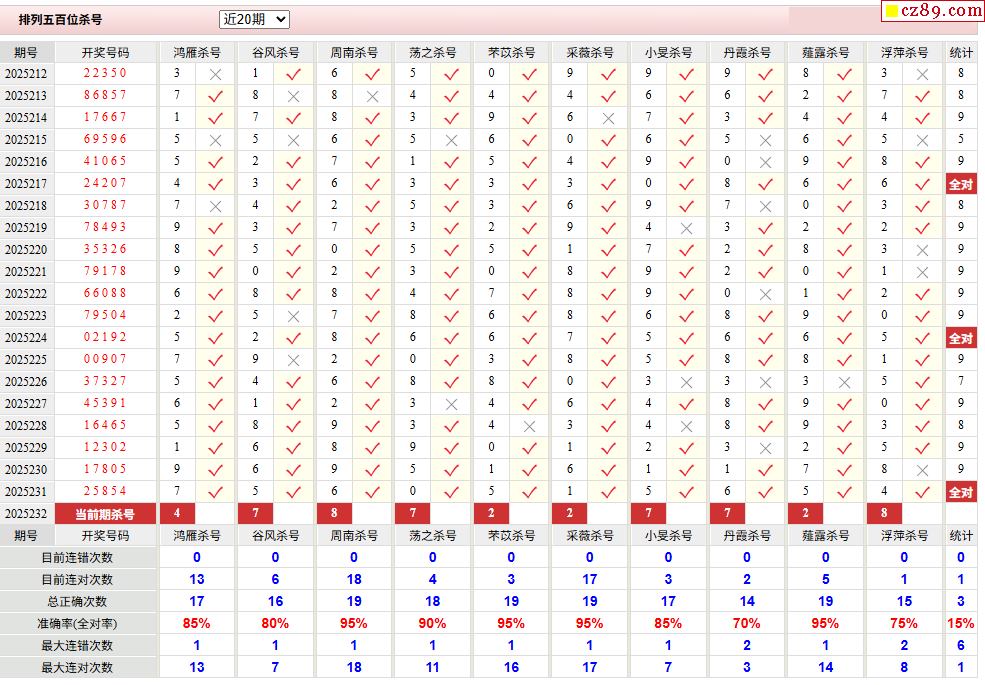This screenshot has height=685, width=985.
Task: Click draw number 02192 in row 2025224
Action: click(x=105, y=337)
